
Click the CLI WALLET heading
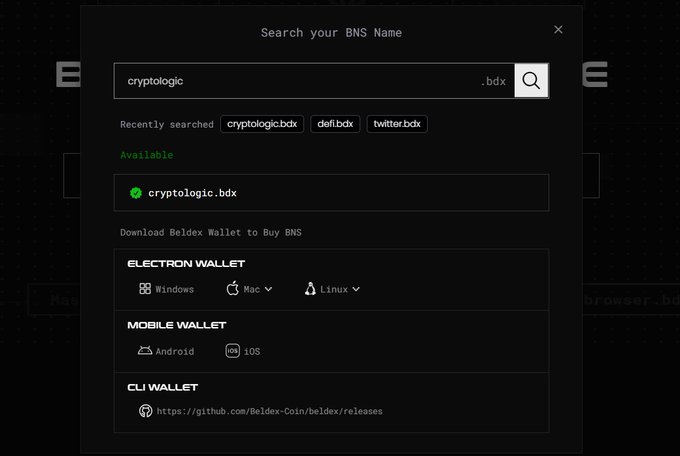163,387
